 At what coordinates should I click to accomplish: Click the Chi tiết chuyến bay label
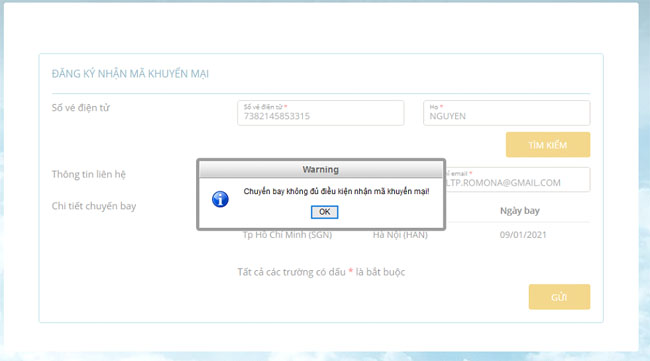coord(94,206)
